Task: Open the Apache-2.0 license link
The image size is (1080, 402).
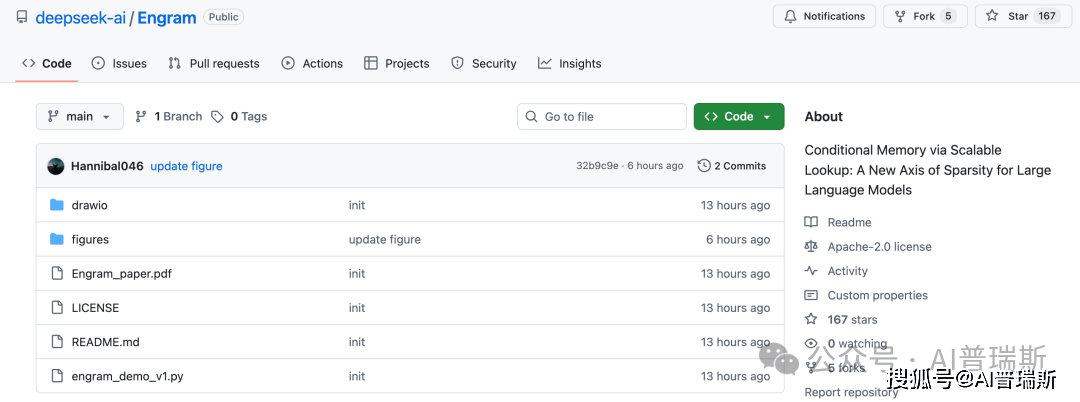Action: (880, 246)
